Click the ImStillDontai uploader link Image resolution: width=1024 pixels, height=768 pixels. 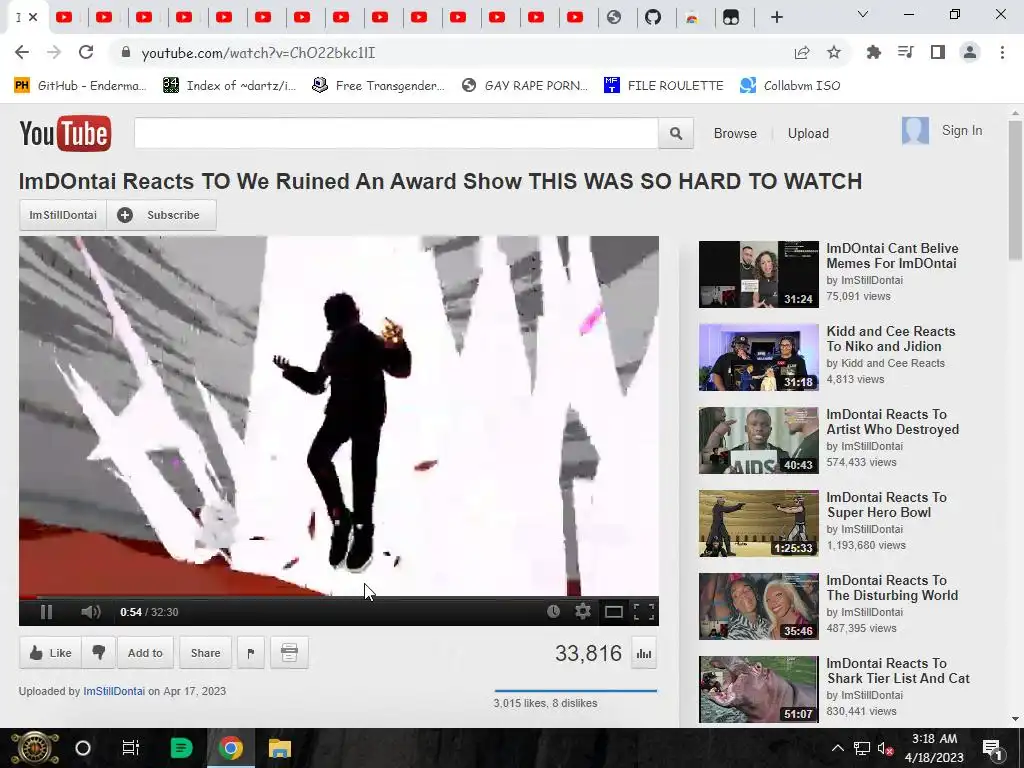coord(114,691)
